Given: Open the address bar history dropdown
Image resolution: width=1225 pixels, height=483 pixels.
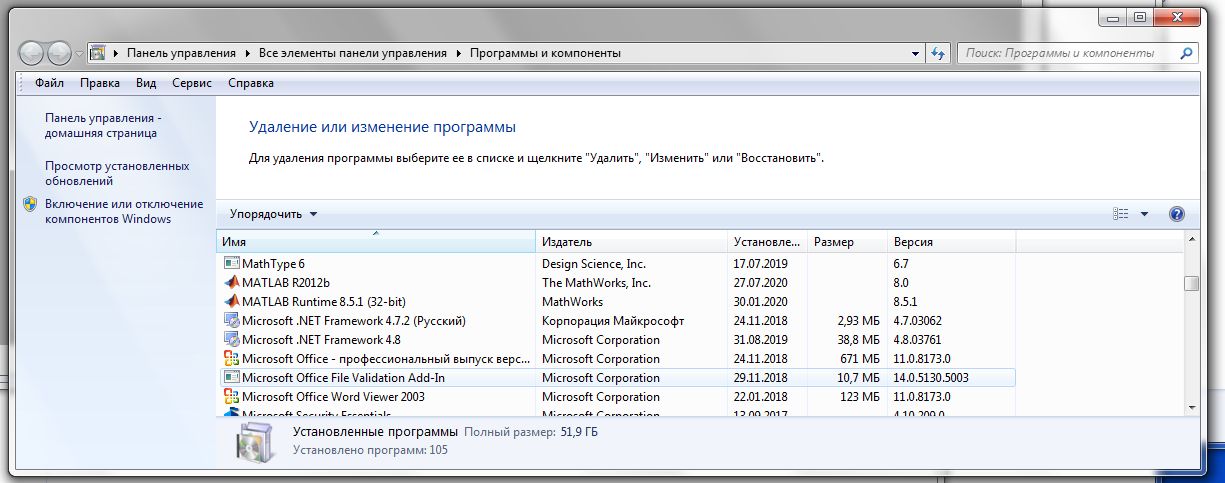Looking at the screenshot, I should point(916,53).
